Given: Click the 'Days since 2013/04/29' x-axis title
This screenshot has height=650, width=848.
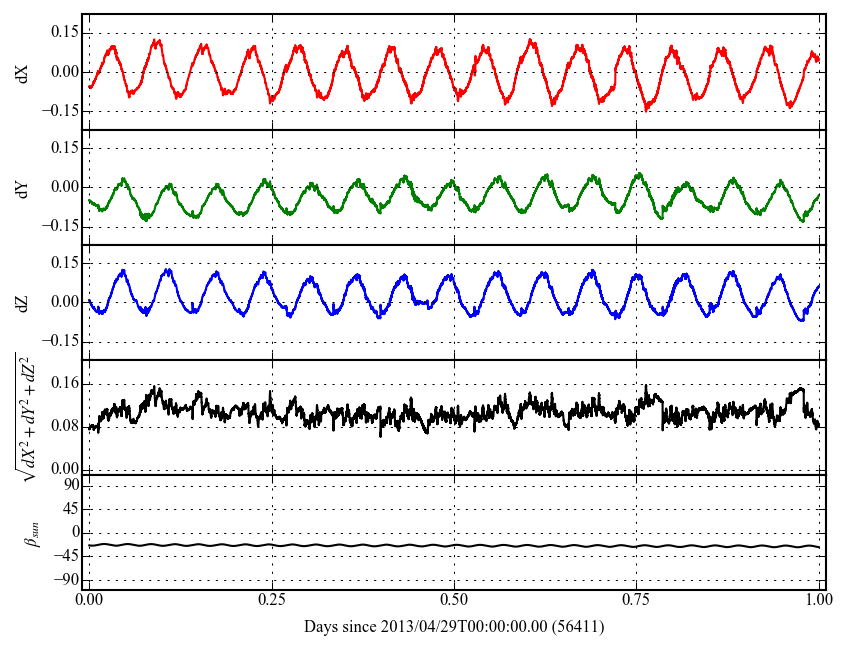Looking at the screenshot, I should [x=453, y=627].
